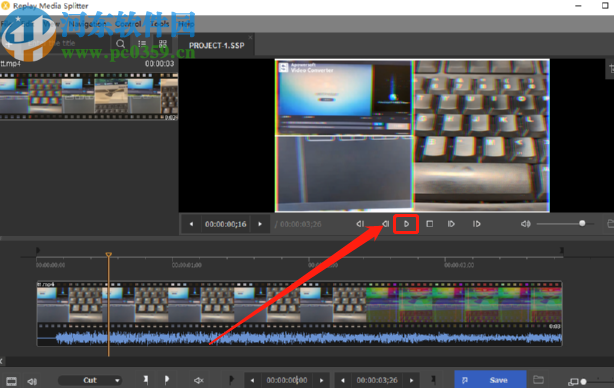The height and width of the screenshot is (388, 614).
Task: Jump to previous marker in preview controls
Action: click(x=360, y=224)
